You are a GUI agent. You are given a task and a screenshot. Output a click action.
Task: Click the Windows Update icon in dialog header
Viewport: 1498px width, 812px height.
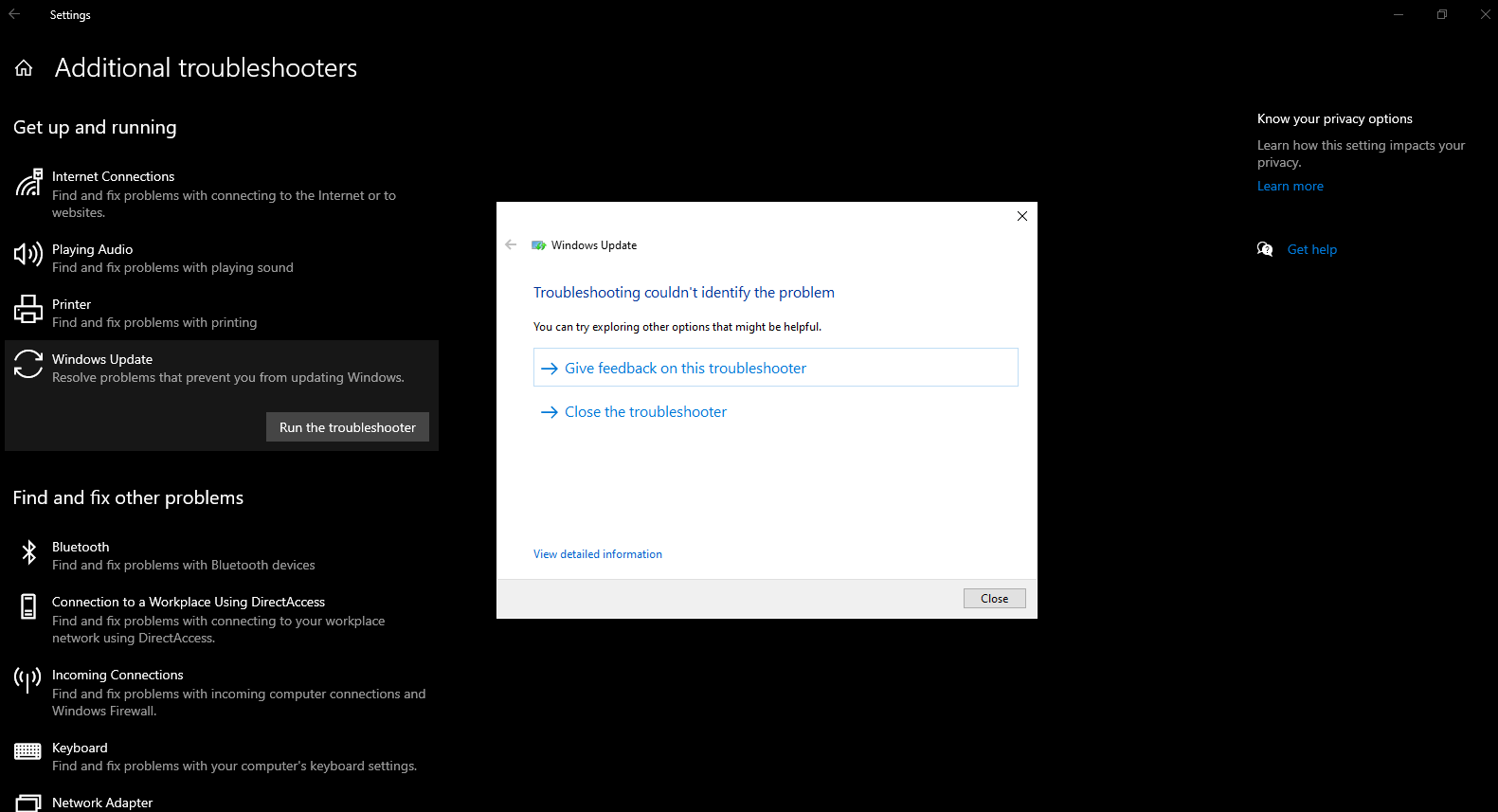[539, 245]
